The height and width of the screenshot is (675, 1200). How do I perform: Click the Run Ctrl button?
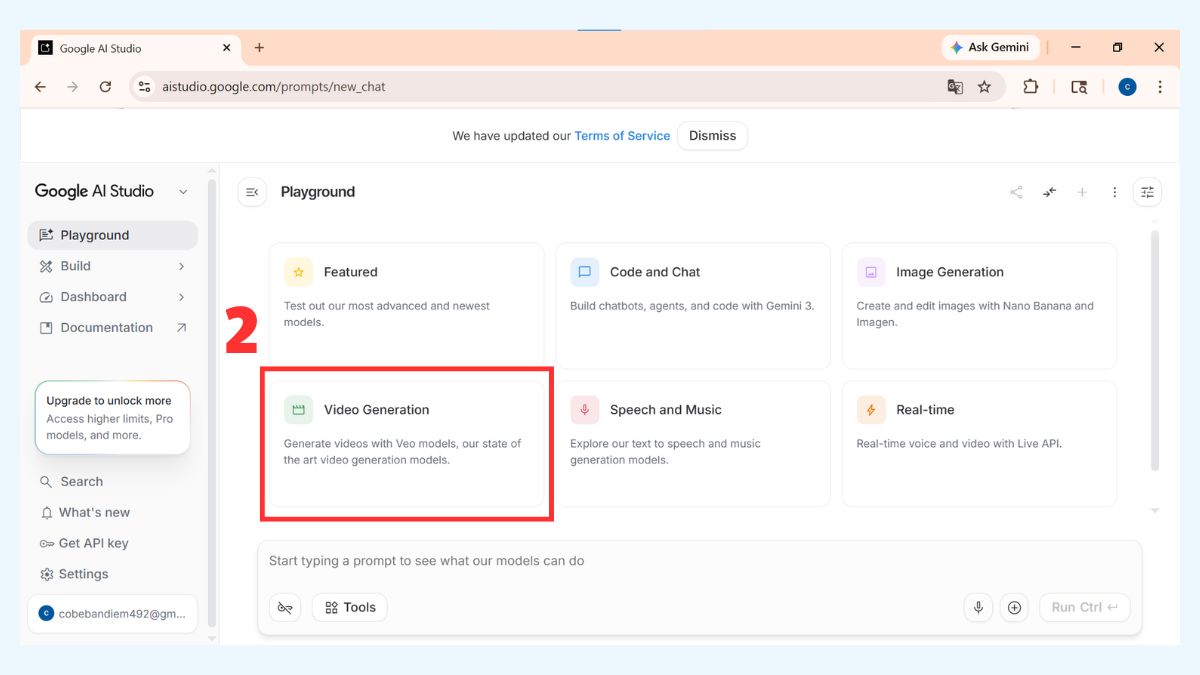(x=1085, y=607)
